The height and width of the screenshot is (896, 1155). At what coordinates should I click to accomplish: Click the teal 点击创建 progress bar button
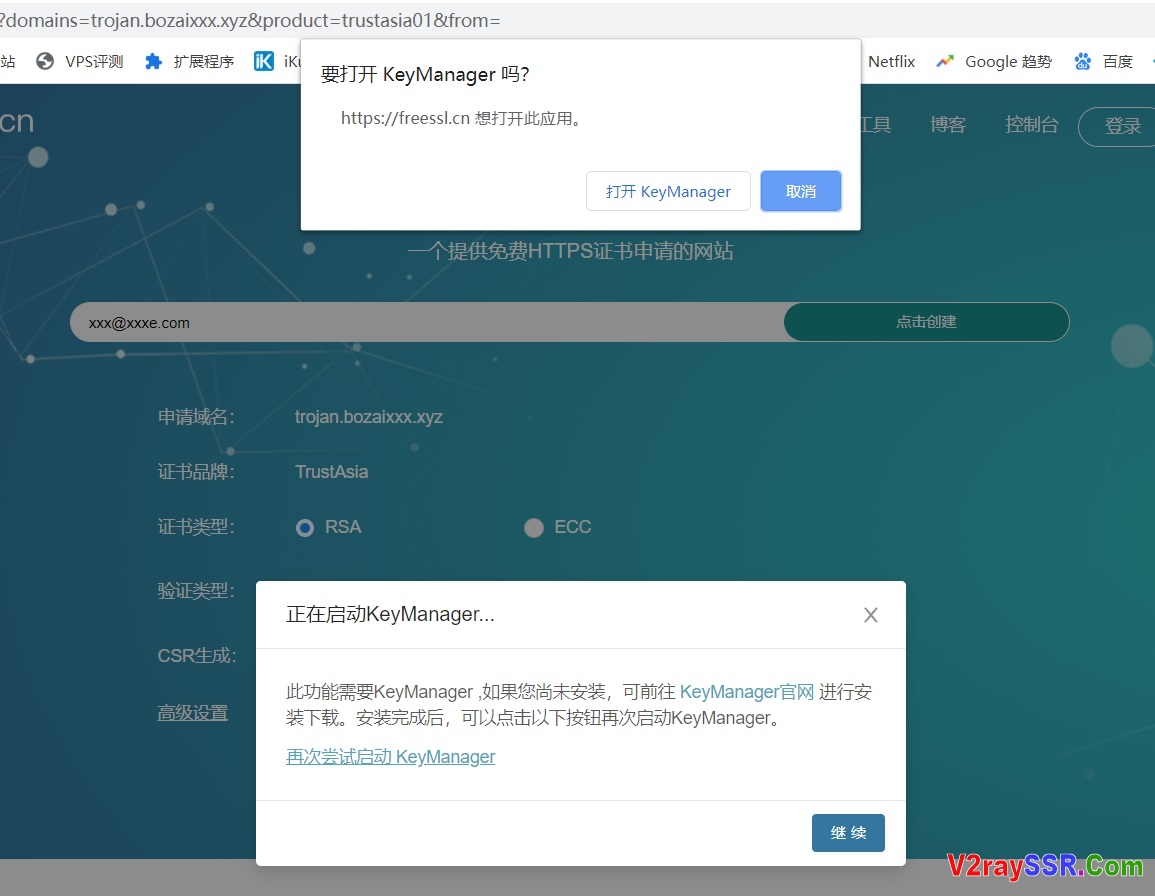pos(925,322)
